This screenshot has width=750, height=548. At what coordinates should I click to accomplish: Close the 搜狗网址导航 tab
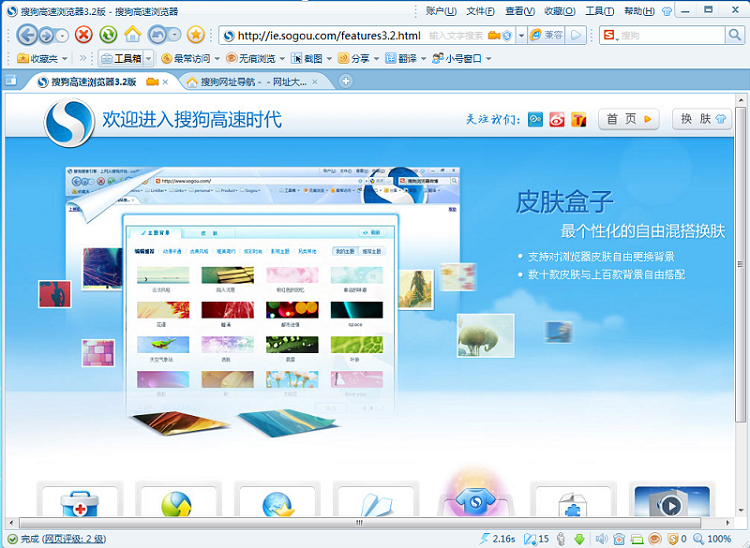click(x=314, y=82)
